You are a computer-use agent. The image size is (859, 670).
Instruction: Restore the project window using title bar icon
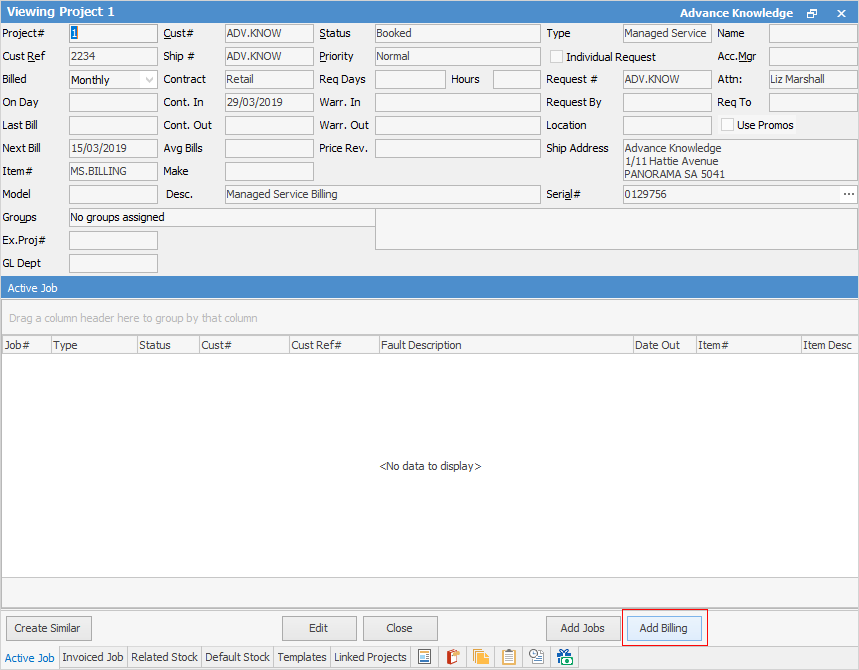click(x=812, y=13)
